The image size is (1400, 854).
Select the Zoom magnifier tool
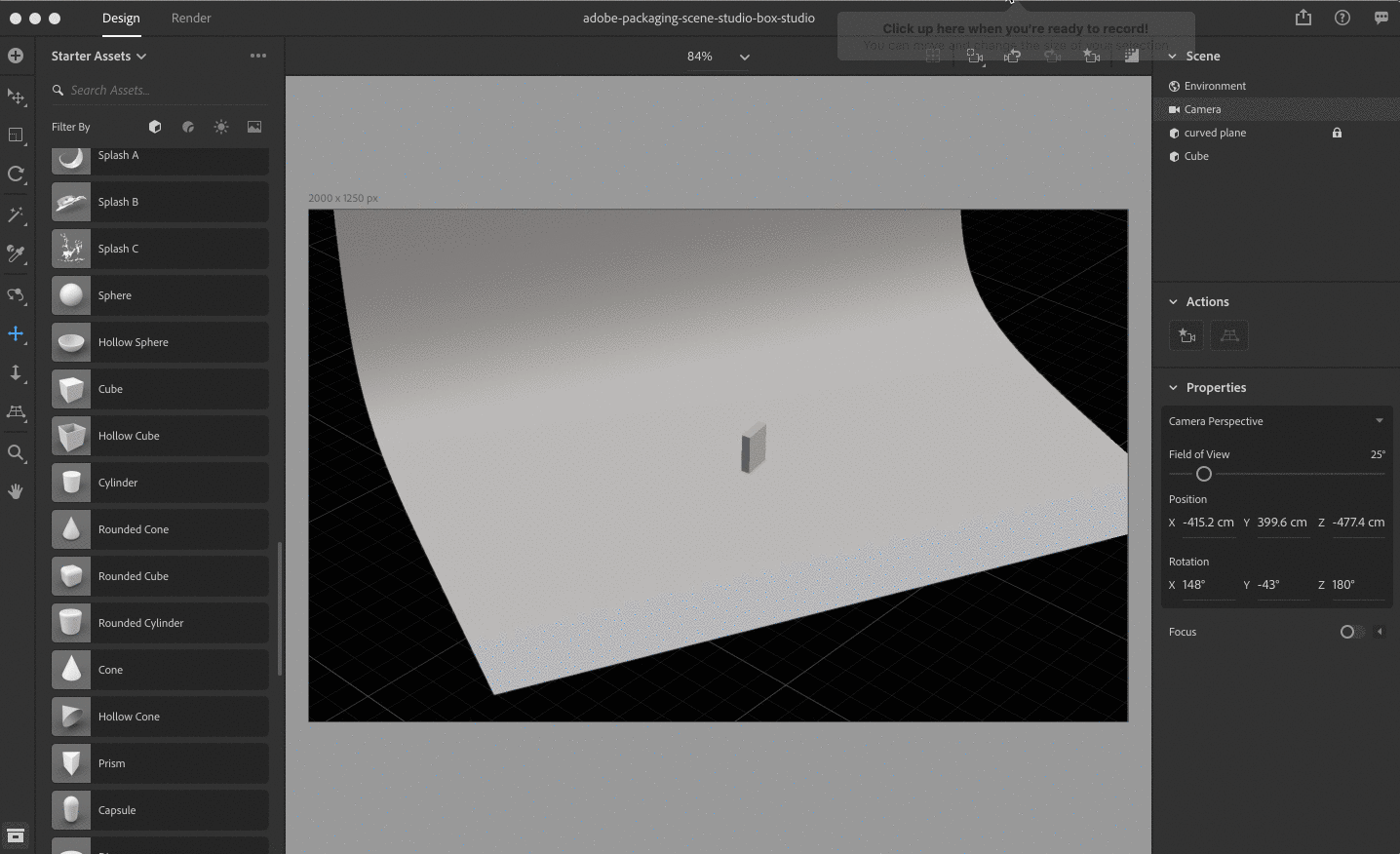[x=16, y=452]
